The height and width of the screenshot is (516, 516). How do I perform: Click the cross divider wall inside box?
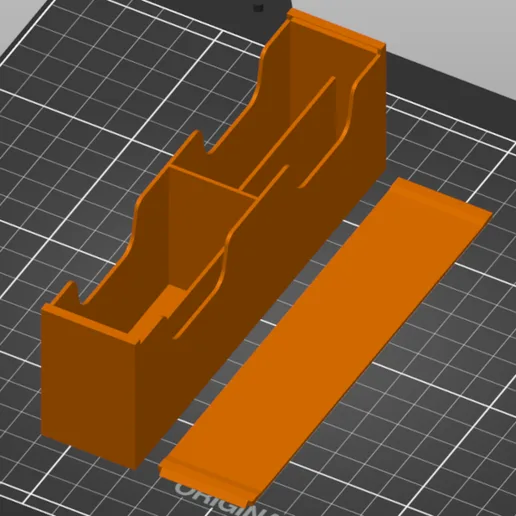(213, 183)
